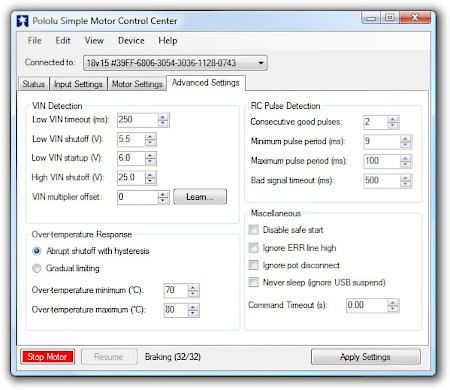The width and height of the screenshot is (450, 390).
Task: Click the VIN multiplier offset spinner arrows
Action: coord(163,197)
